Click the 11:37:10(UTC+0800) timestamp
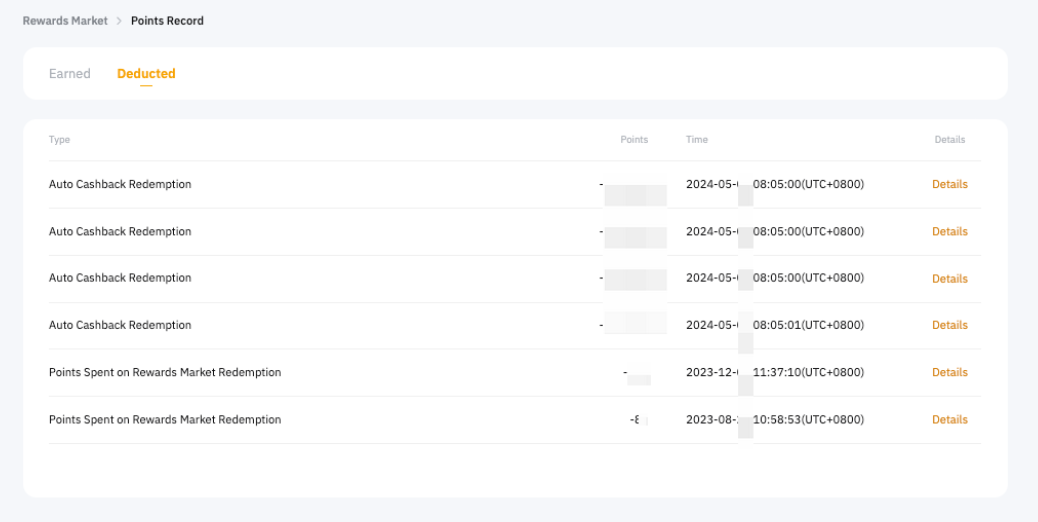 [808, 373]
